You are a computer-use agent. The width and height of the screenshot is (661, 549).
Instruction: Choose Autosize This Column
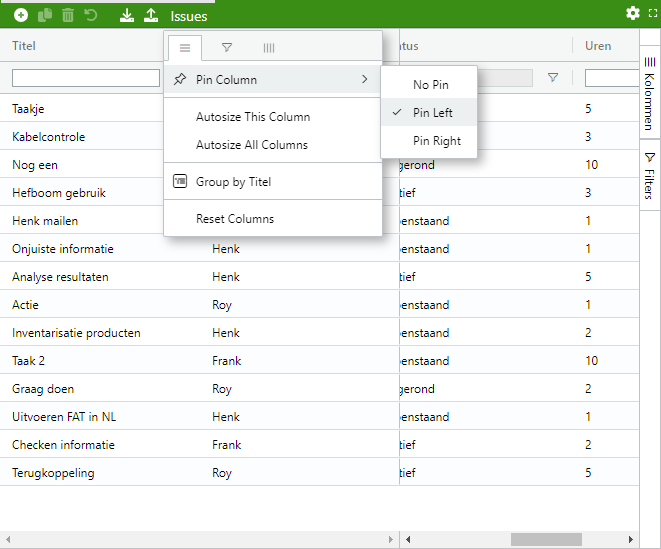273,117
